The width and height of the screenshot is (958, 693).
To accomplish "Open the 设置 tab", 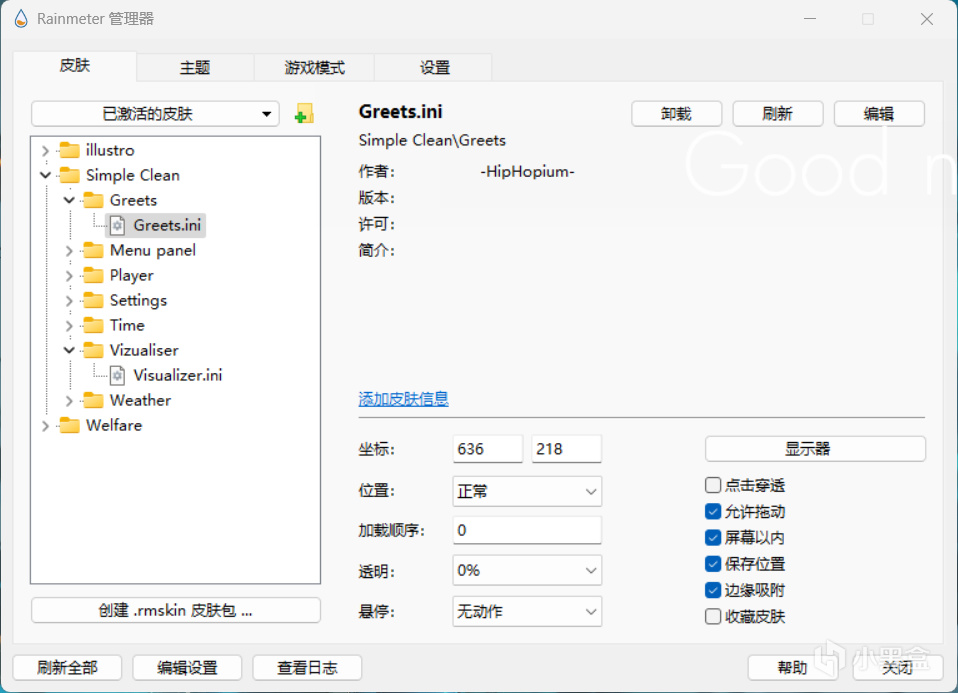I will coord(434,67).
